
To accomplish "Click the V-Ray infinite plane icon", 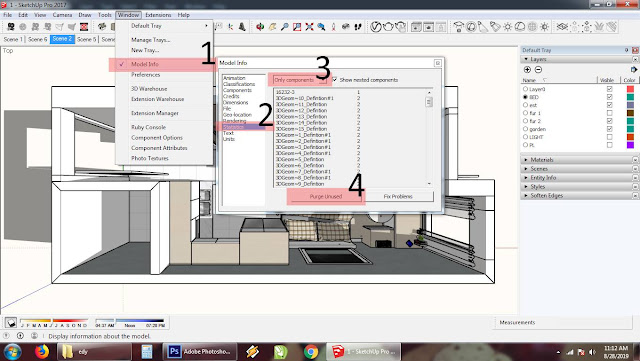I will [x=562, y=27].
